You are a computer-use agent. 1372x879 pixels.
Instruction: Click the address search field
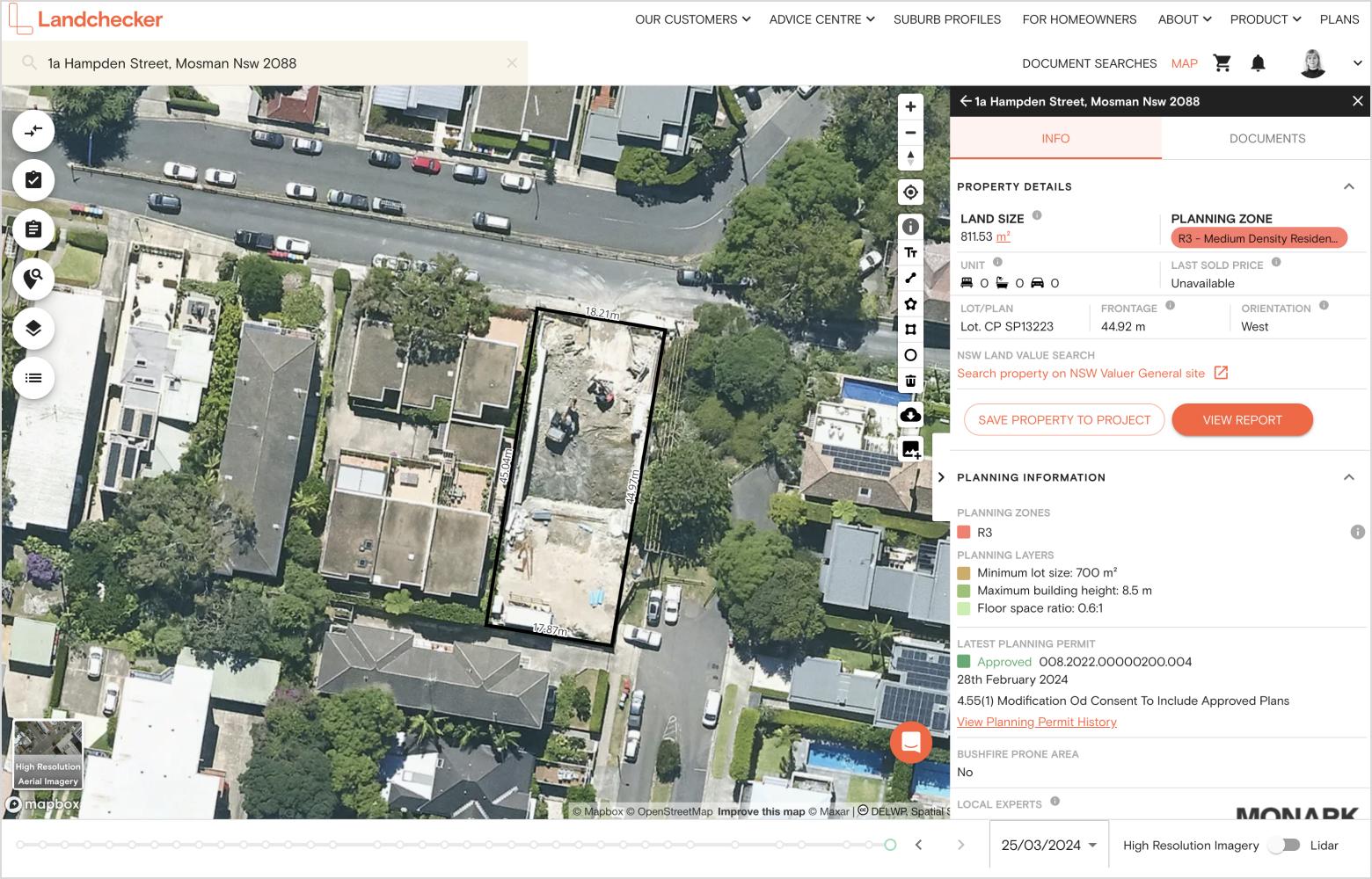point(264,63)
